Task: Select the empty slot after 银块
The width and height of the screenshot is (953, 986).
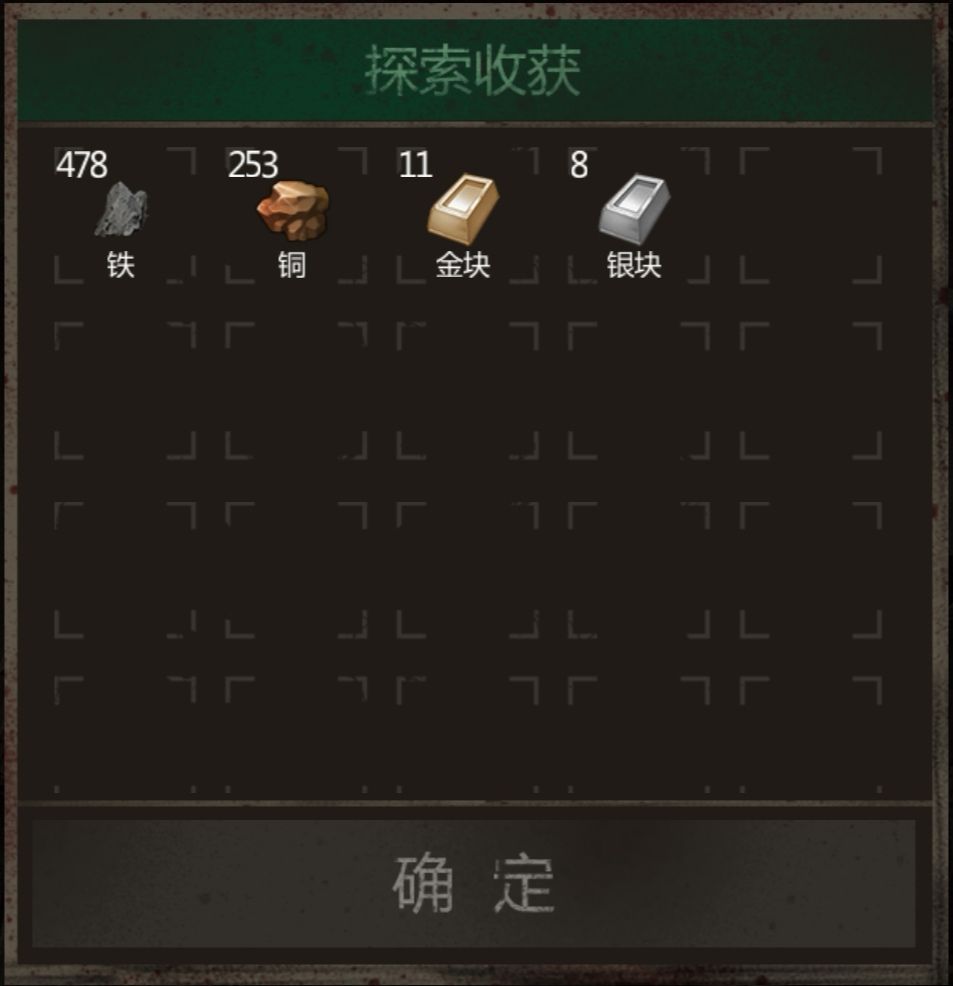Action: pyautogui.click(x=811, y=216)
